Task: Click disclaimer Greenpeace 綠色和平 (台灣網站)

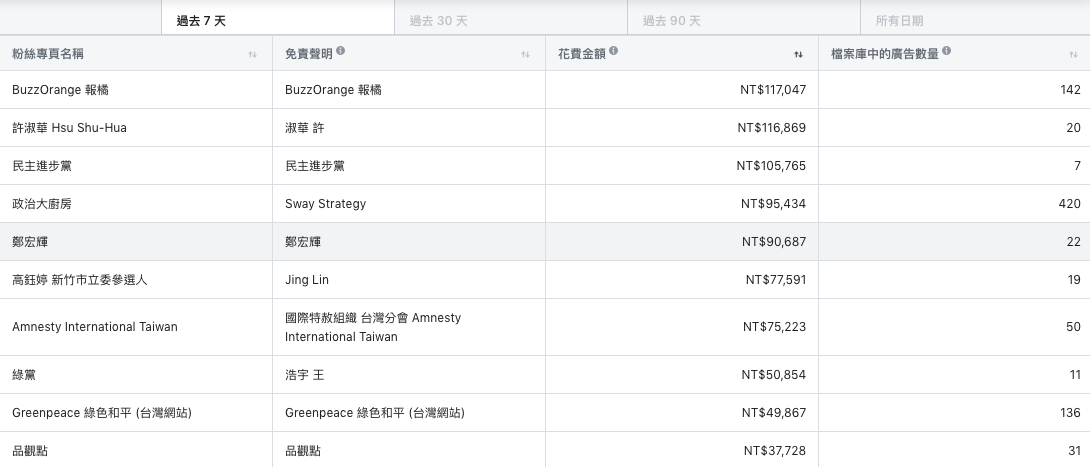Action: [x=375, y=413]
